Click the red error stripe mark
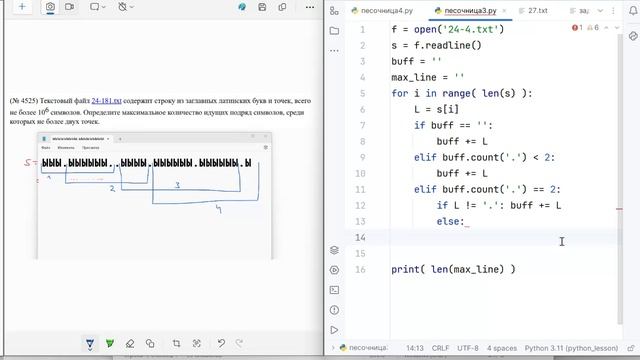640x360 pixels. pyautogui.click(x=620, y=209)
